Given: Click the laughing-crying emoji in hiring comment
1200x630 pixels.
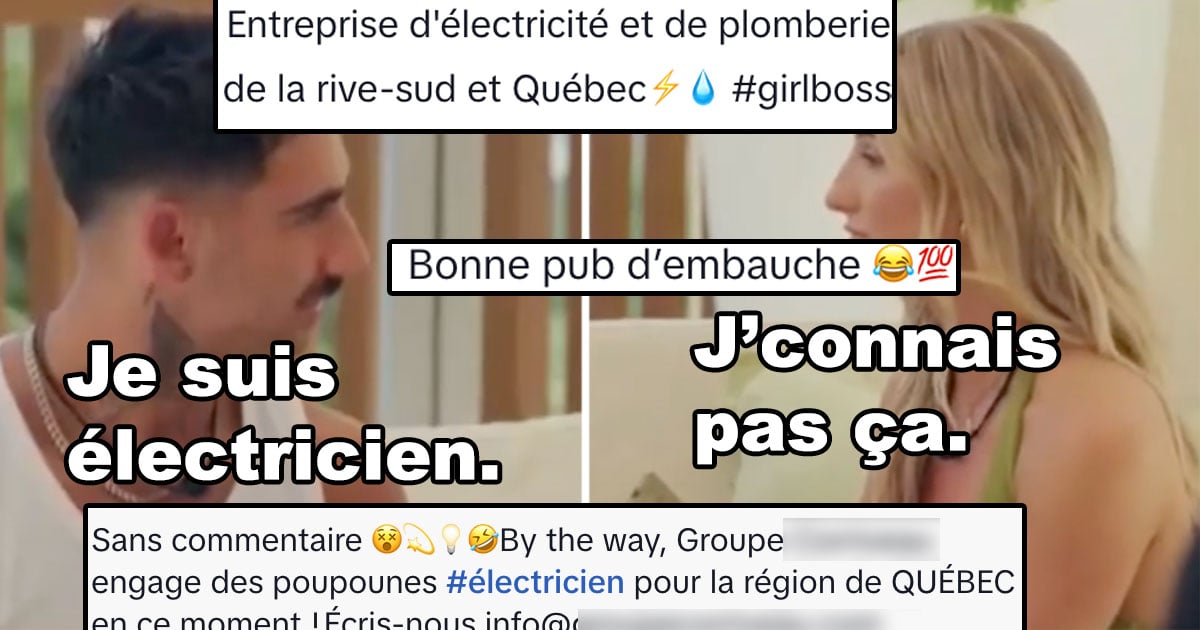Looking at the screenshot, I should (886, 267).
